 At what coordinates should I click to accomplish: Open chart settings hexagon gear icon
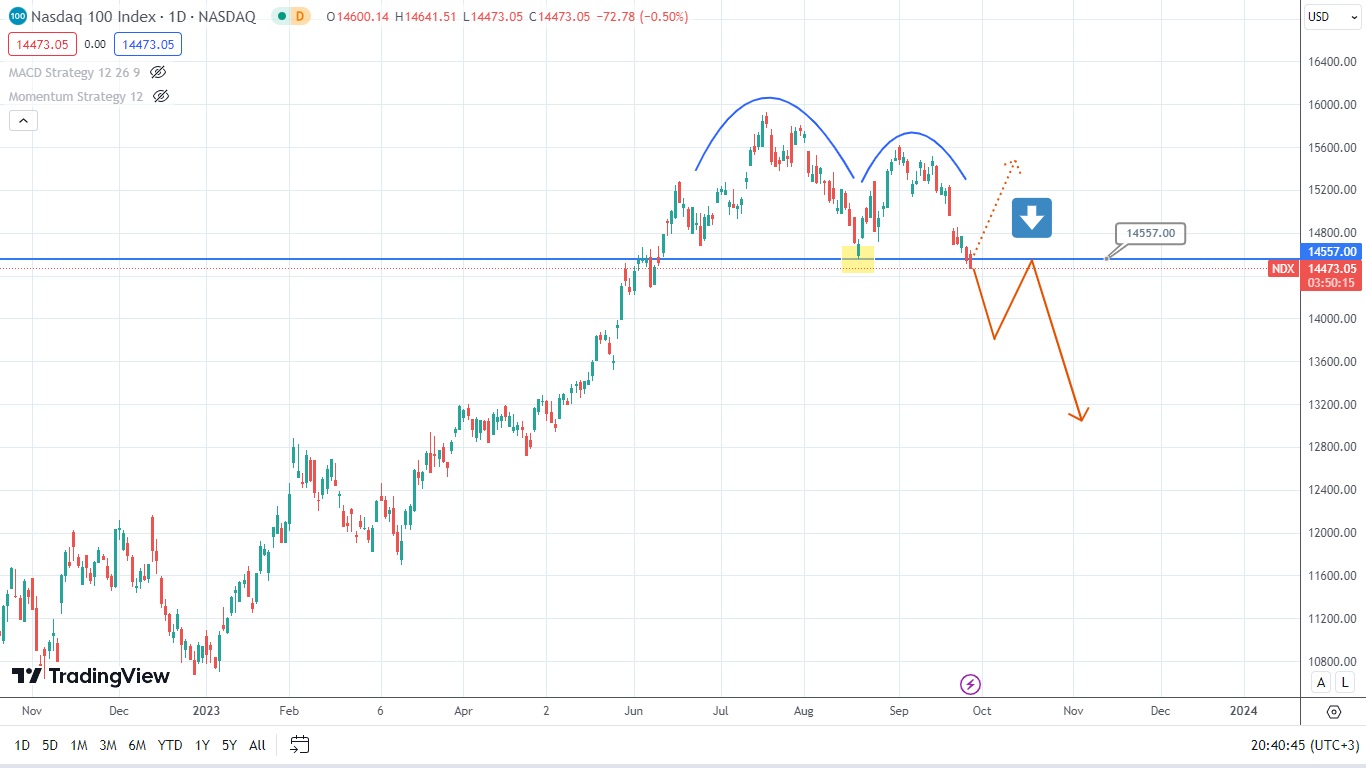click(x=1333, y=712)
